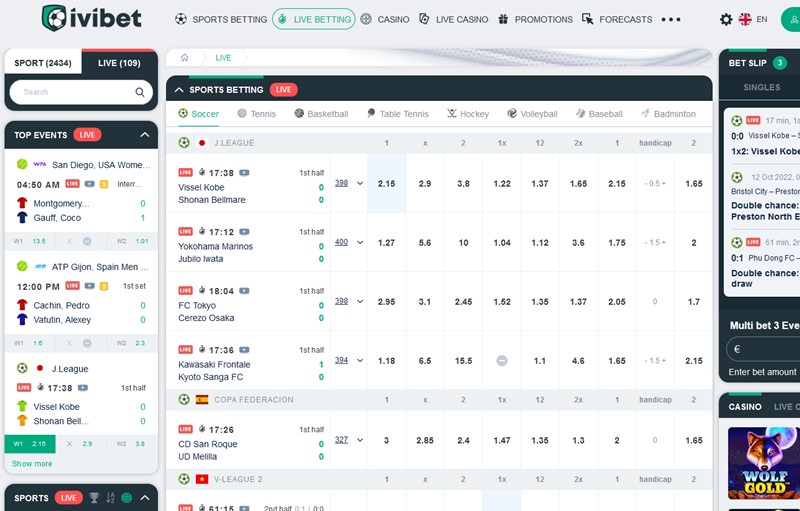Collapse the Sports live panel
Image resolution: width=800 pixels, height=511 pixels.
point(145,498)
